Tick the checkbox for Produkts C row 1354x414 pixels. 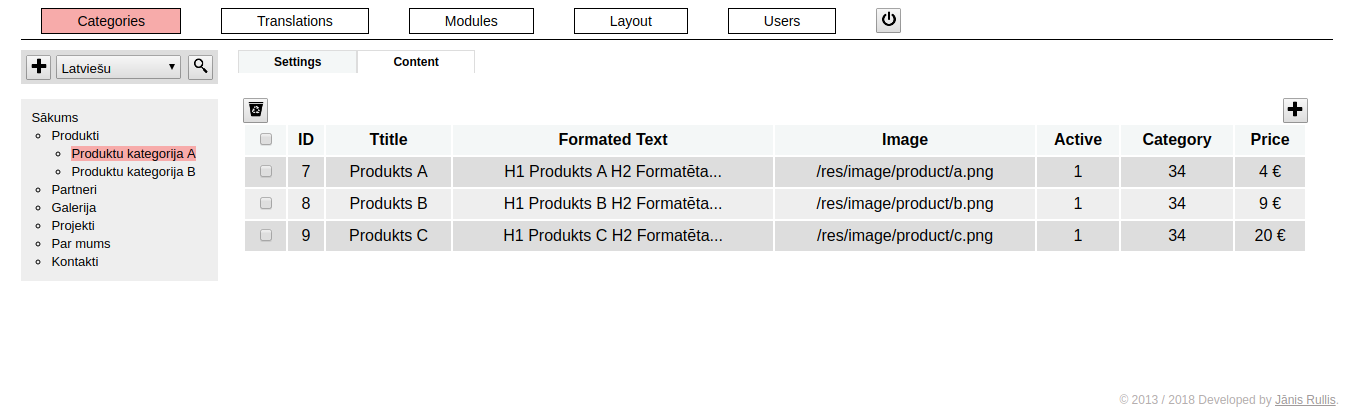(266, 235)
